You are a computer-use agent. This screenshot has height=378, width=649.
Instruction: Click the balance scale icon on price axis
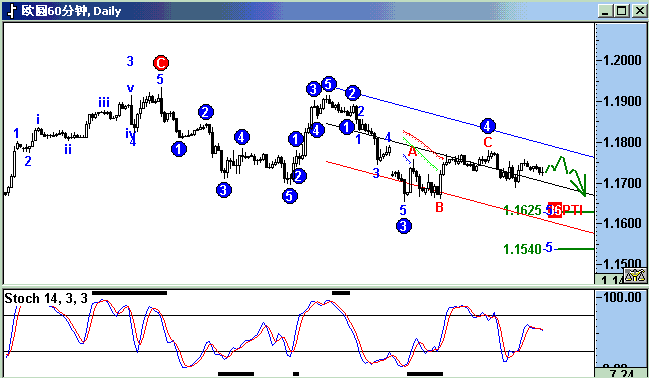point(635,274)
